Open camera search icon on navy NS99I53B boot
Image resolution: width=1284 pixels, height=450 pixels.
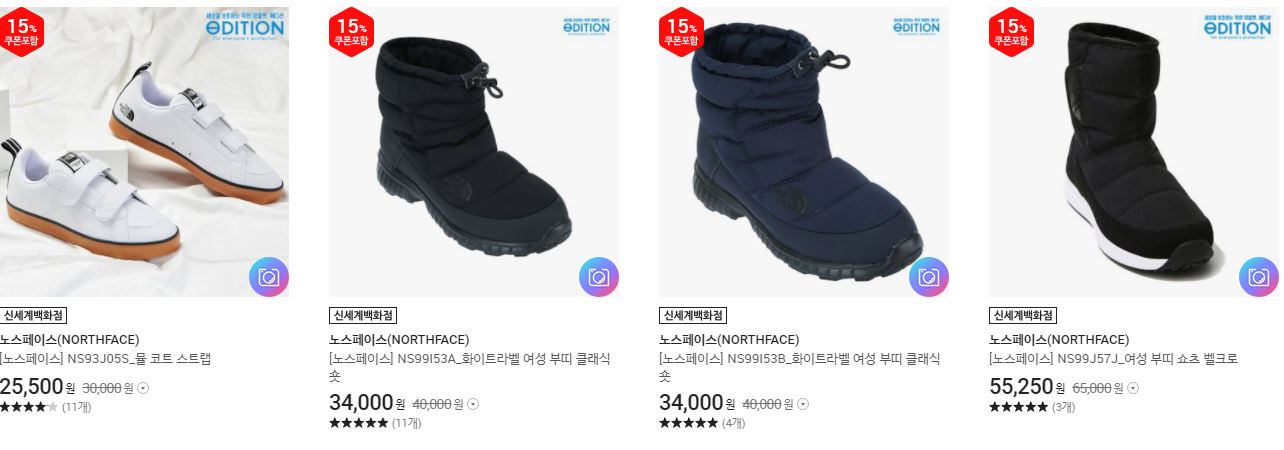929,277
